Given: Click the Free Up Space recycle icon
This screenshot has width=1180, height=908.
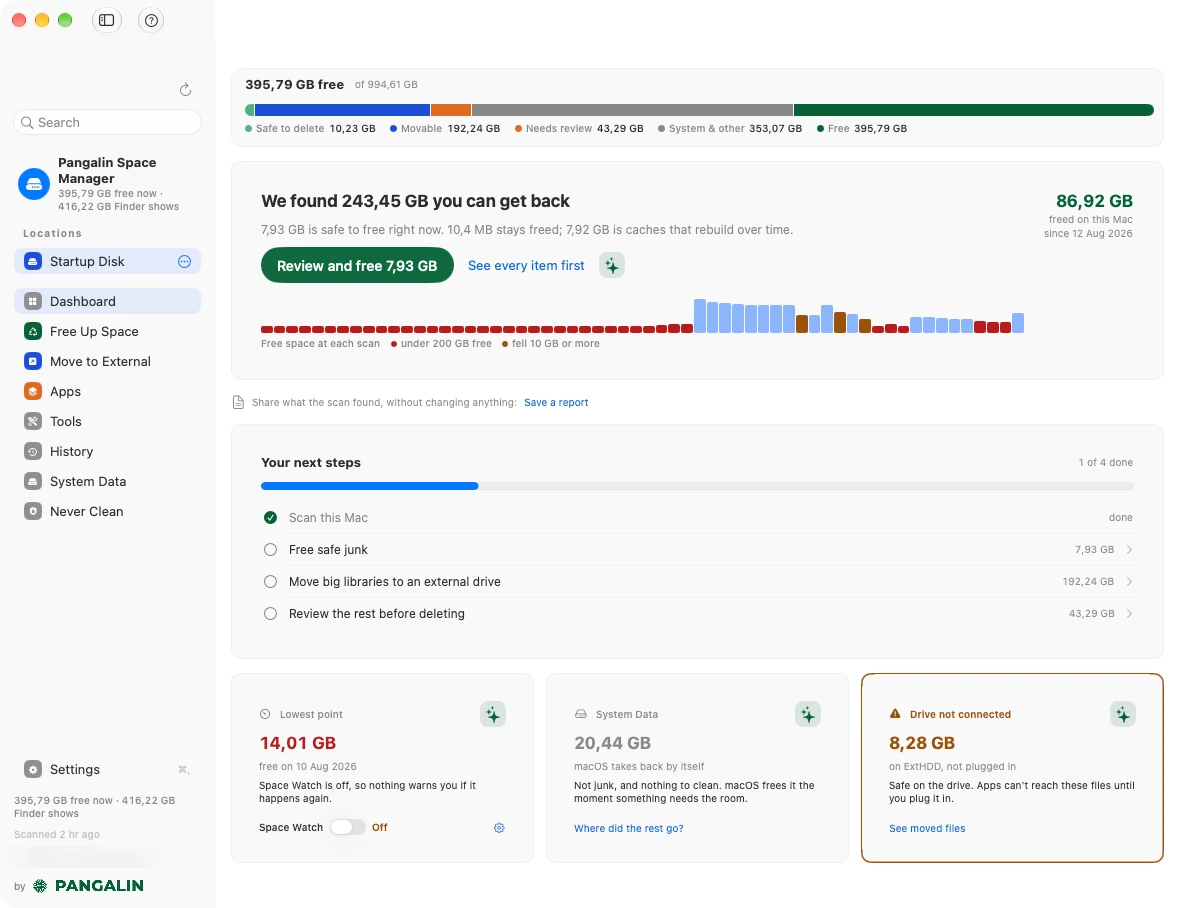Looking at the screenshot, I should (32, 331).
